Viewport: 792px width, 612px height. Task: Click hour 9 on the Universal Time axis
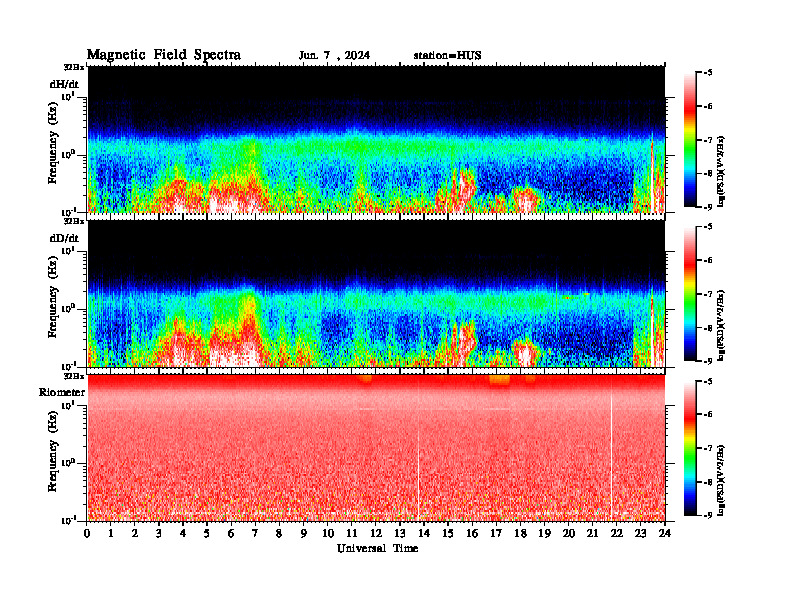pos(304,534)
